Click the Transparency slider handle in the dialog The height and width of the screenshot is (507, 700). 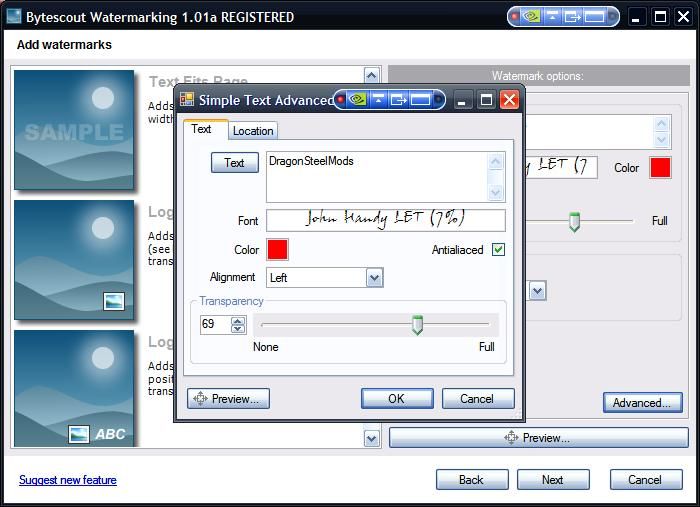418,325
